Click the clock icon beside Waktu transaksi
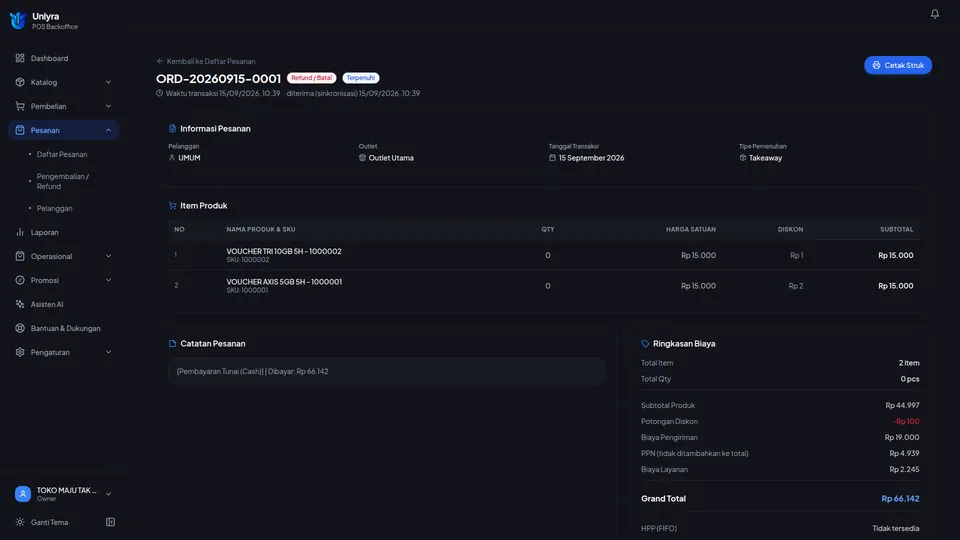960x540 pixels. [159, 93]
